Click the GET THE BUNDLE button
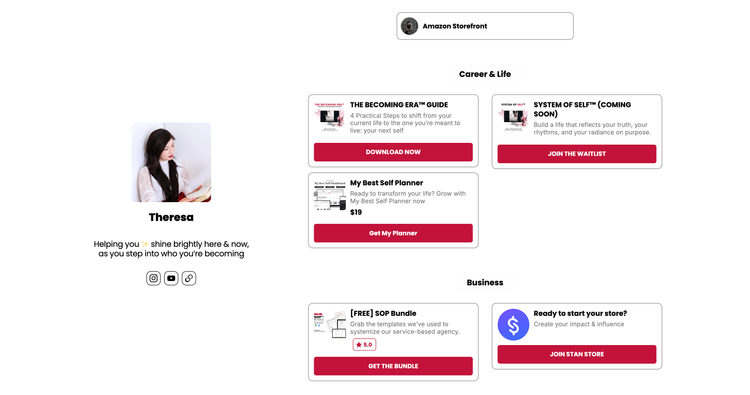The height and width of the screenshot is (395, 750). [393, 366]
